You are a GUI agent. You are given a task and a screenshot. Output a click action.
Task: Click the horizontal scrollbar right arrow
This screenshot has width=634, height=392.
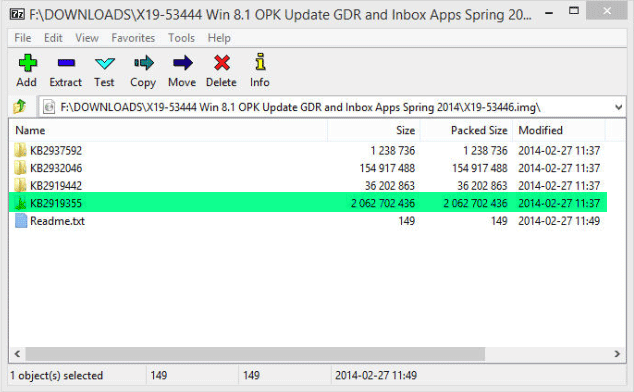617,354
